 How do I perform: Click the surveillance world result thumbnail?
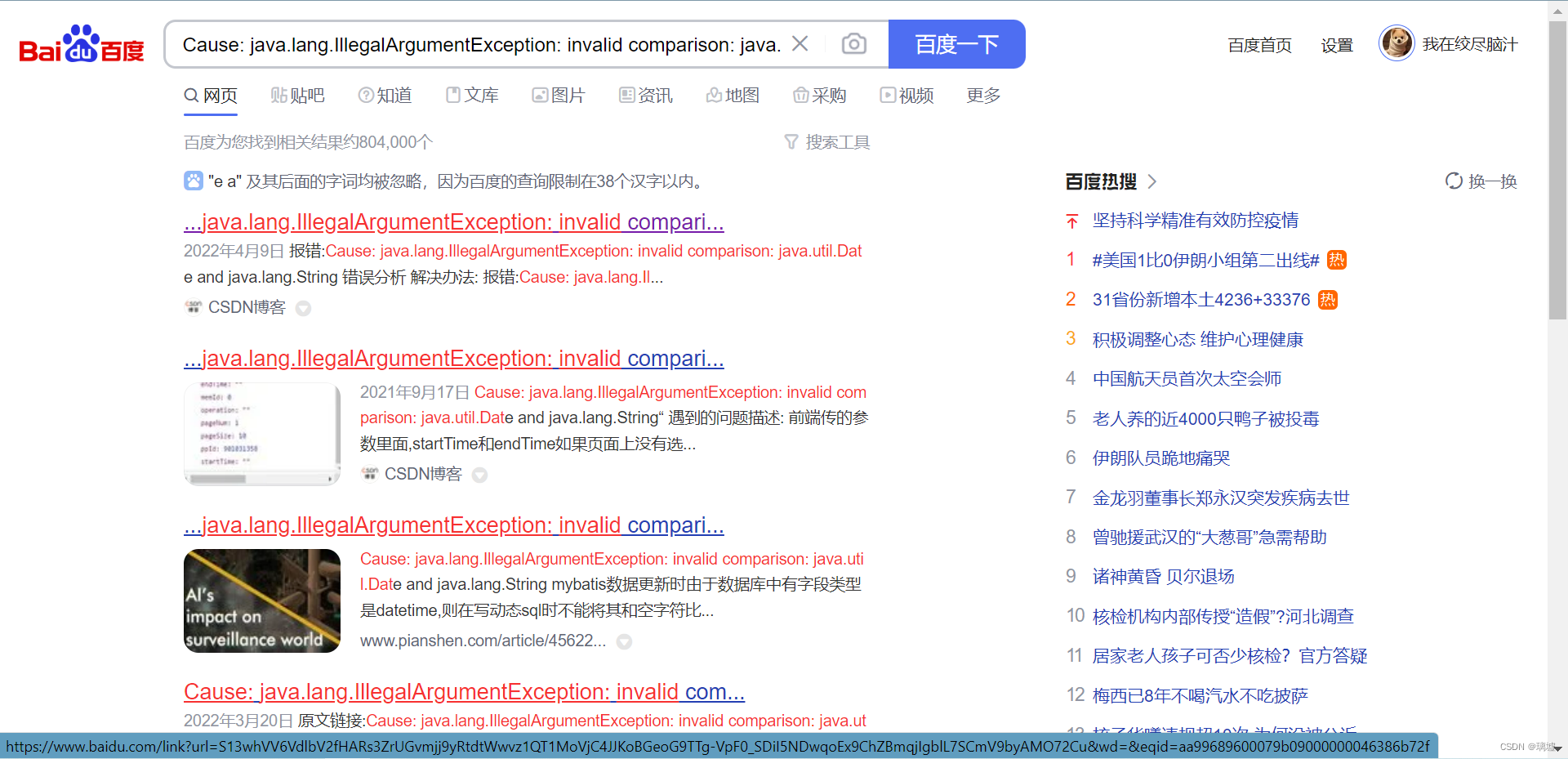point(261,601)
